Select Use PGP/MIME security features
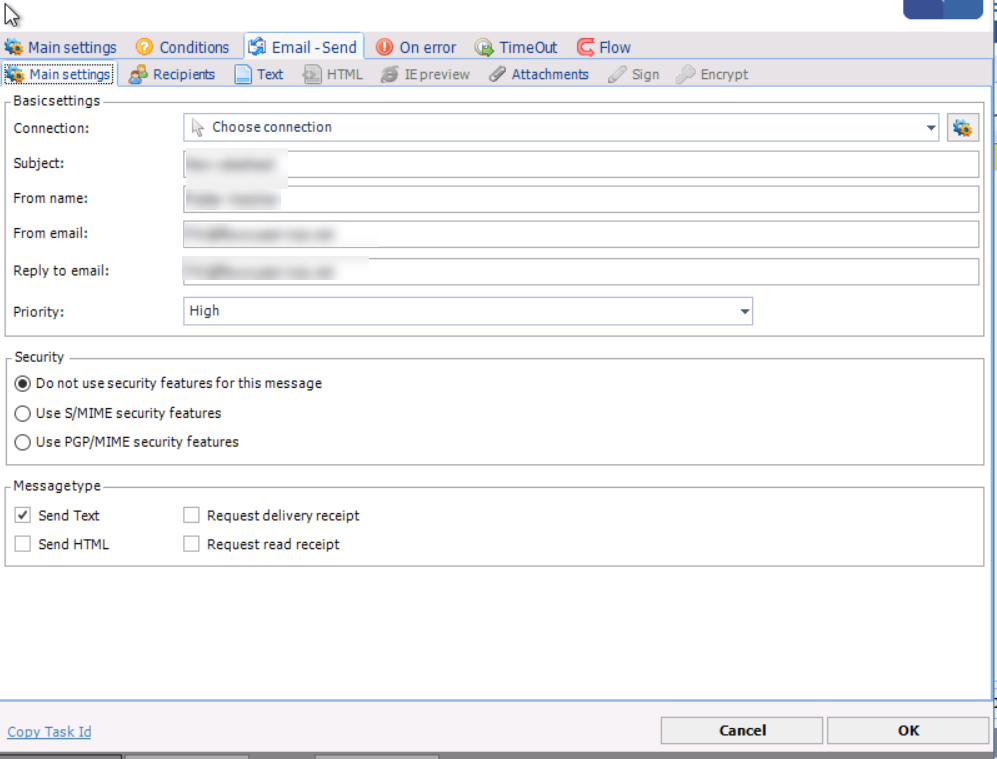The height and width of the screenshot is (759, 997). [x=23, y=442]
